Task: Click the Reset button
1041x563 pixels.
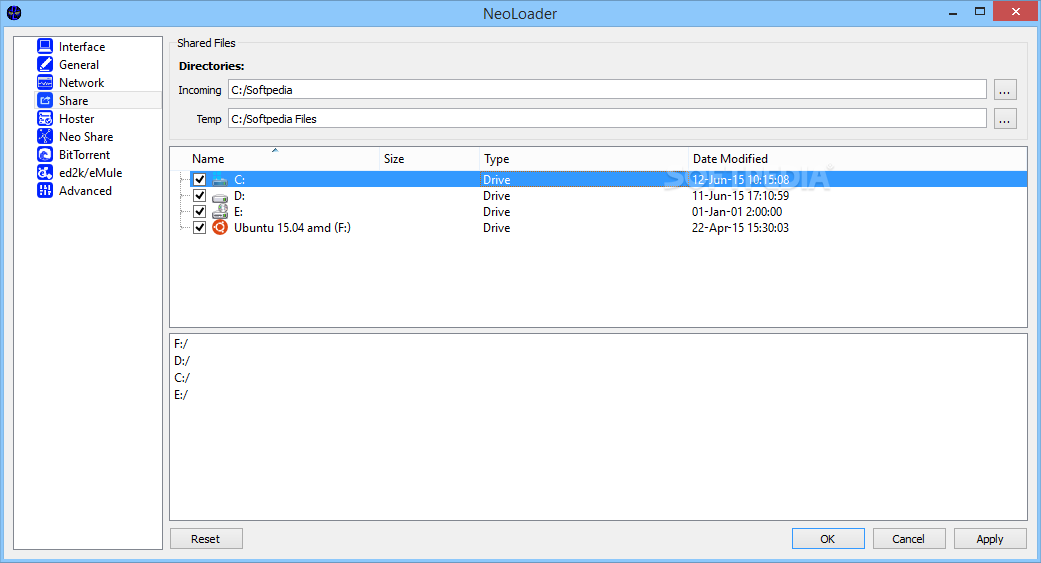Action: [206, 538]
